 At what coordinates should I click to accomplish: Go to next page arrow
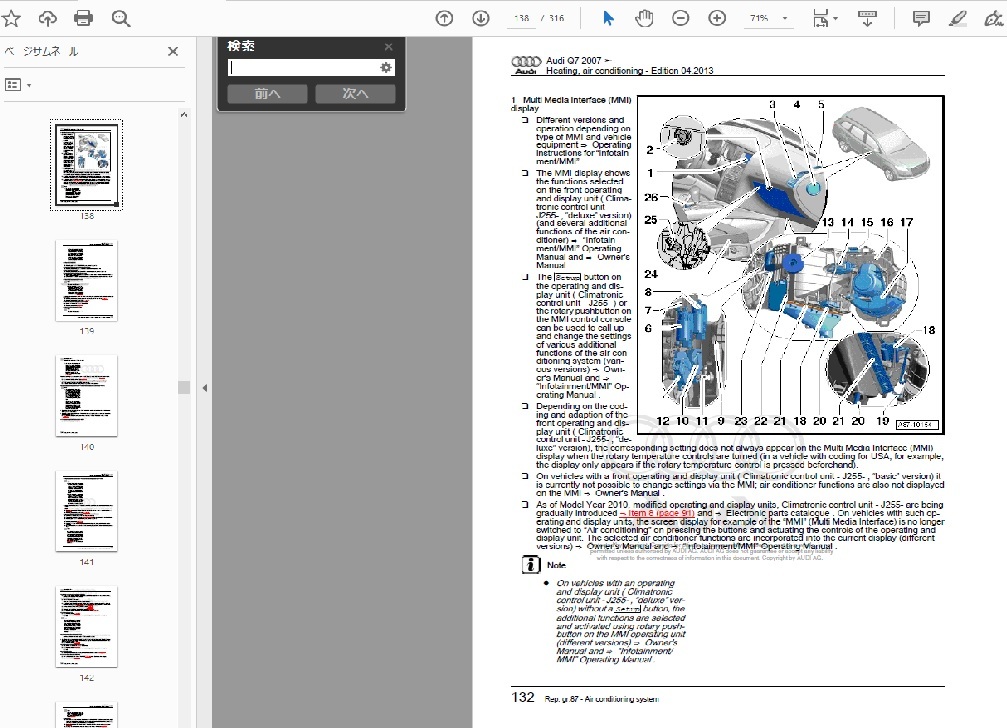pyautogui.click(x=480, y=18)
